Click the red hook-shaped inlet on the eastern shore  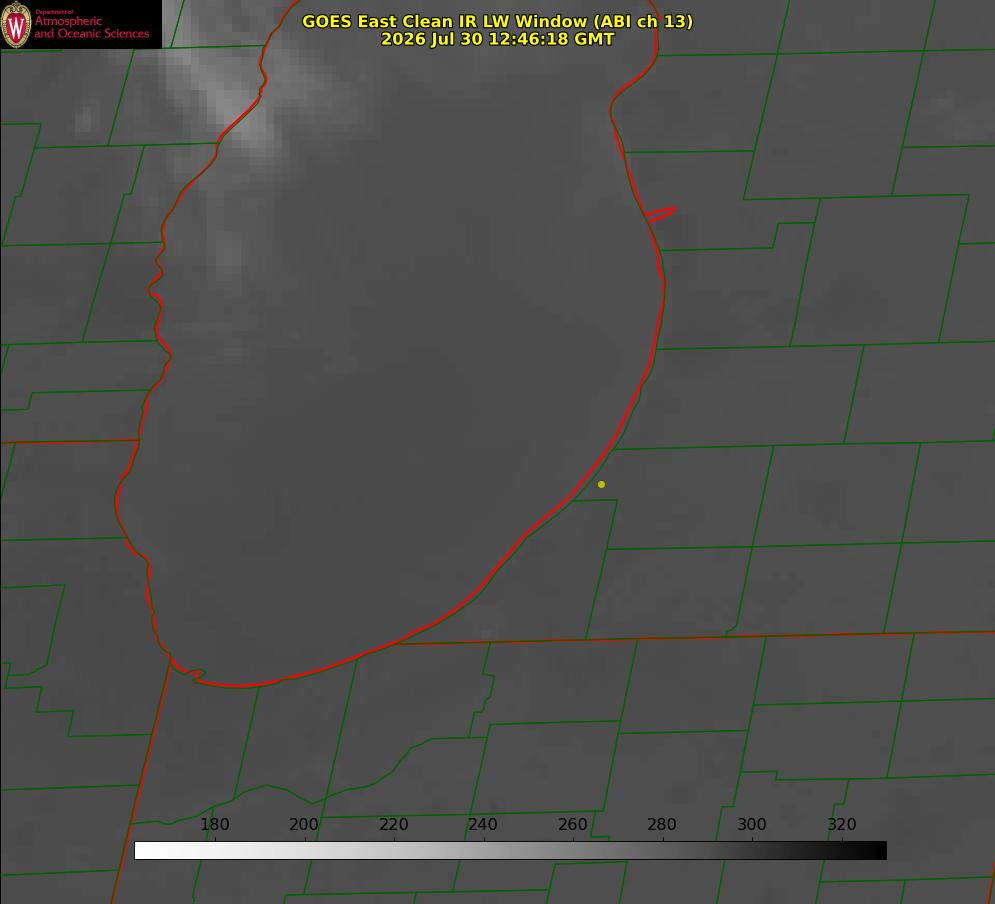point(660,214)
